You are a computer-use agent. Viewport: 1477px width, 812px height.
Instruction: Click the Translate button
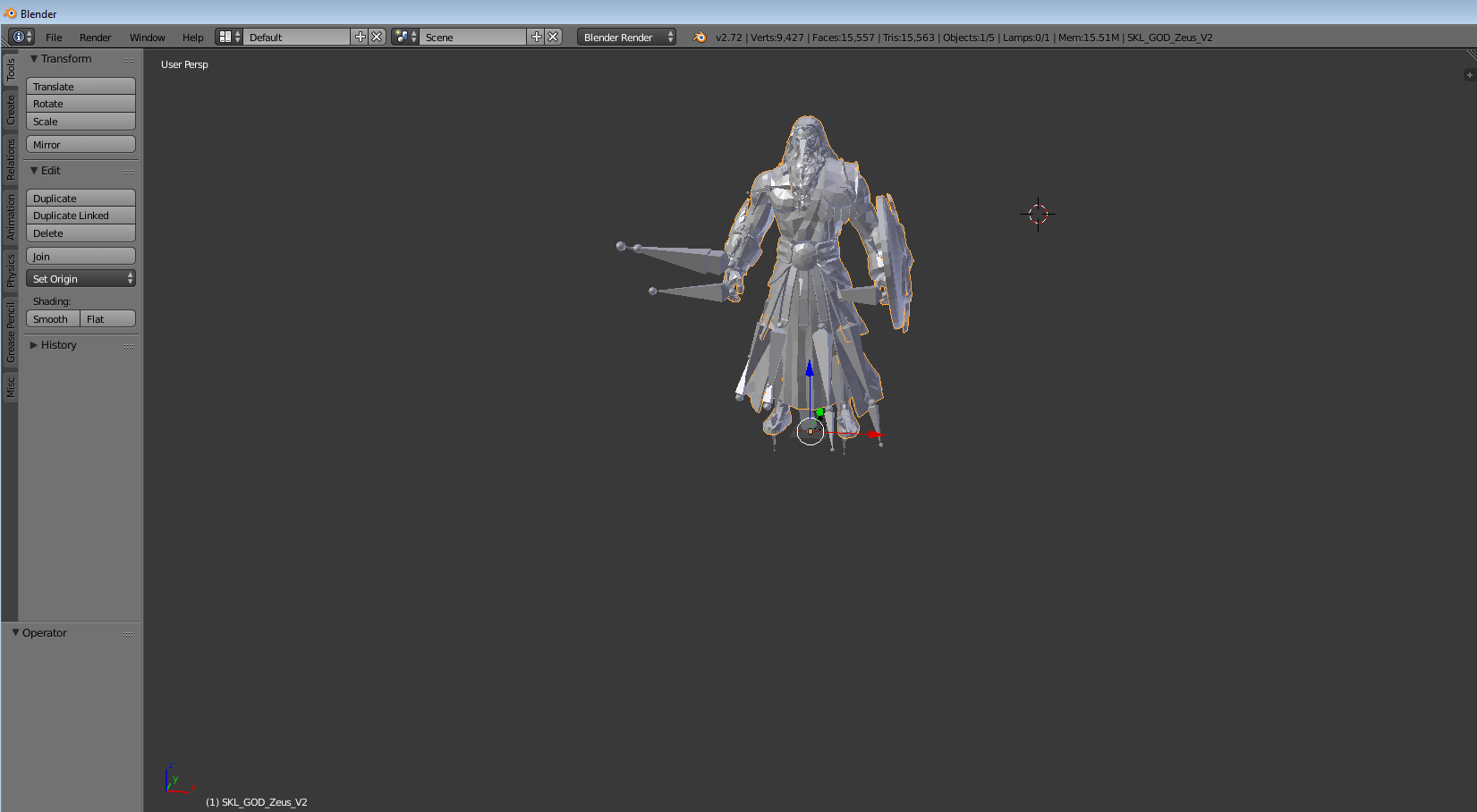click(81, 87)
